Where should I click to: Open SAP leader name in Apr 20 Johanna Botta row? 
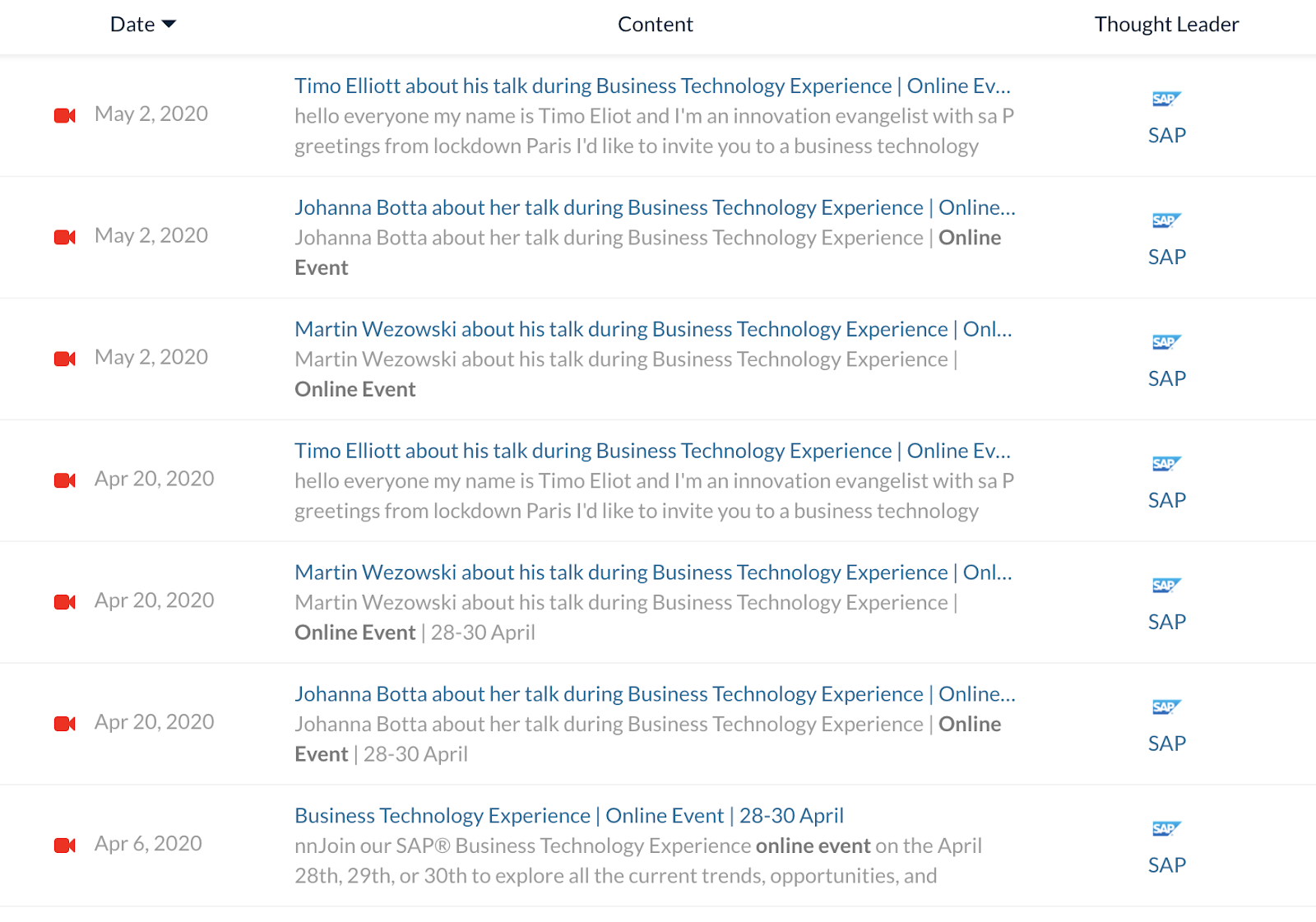1167,744
